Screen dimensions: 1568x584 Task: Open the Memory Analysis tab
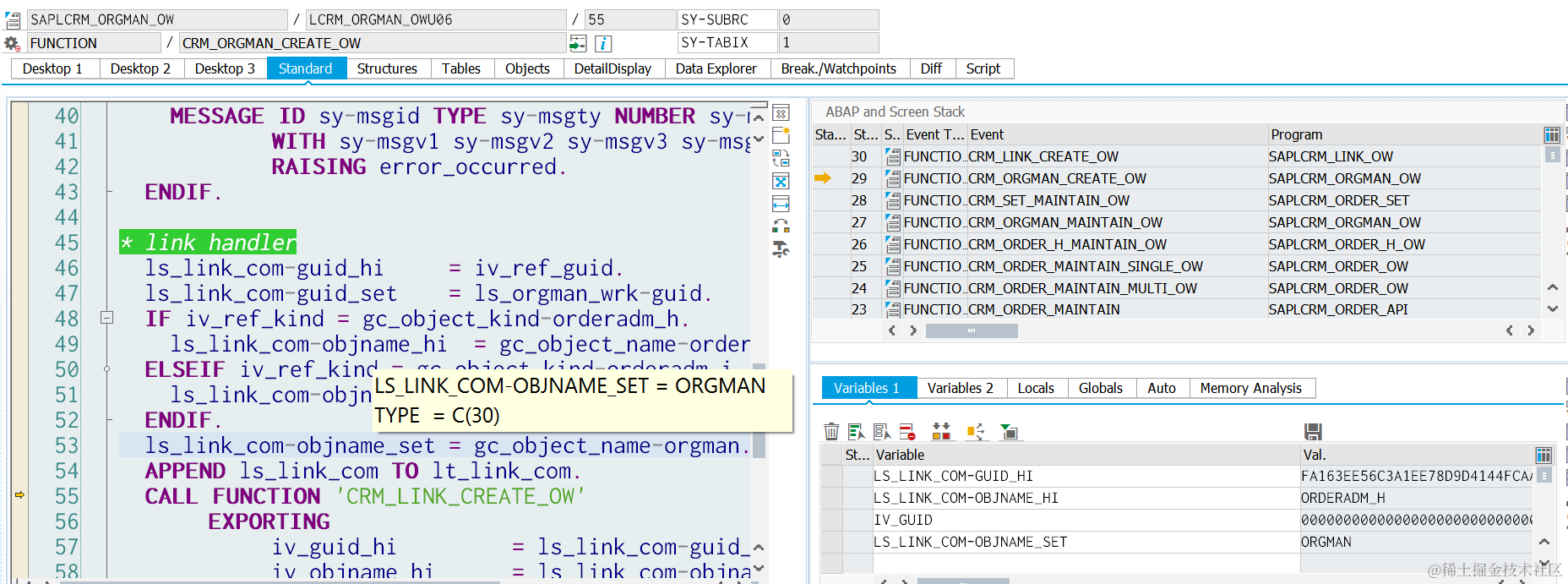1251,388
